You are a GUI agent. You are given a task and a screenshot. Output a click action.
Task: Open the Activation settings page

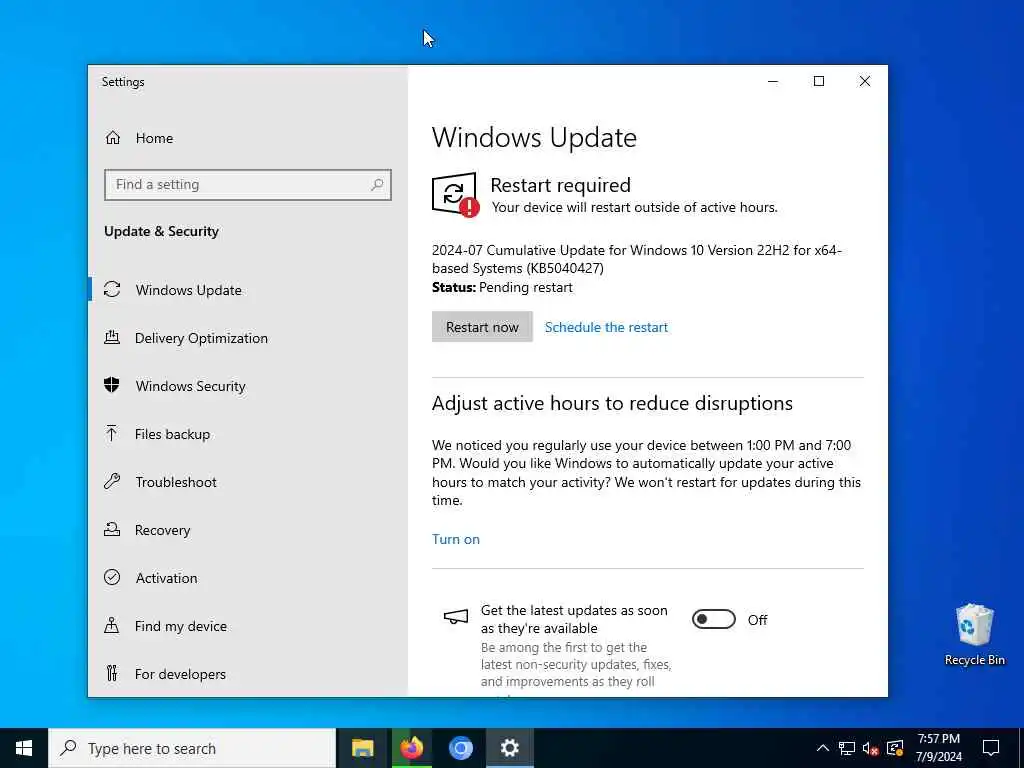pyautogui.click(x=248, y=577)
